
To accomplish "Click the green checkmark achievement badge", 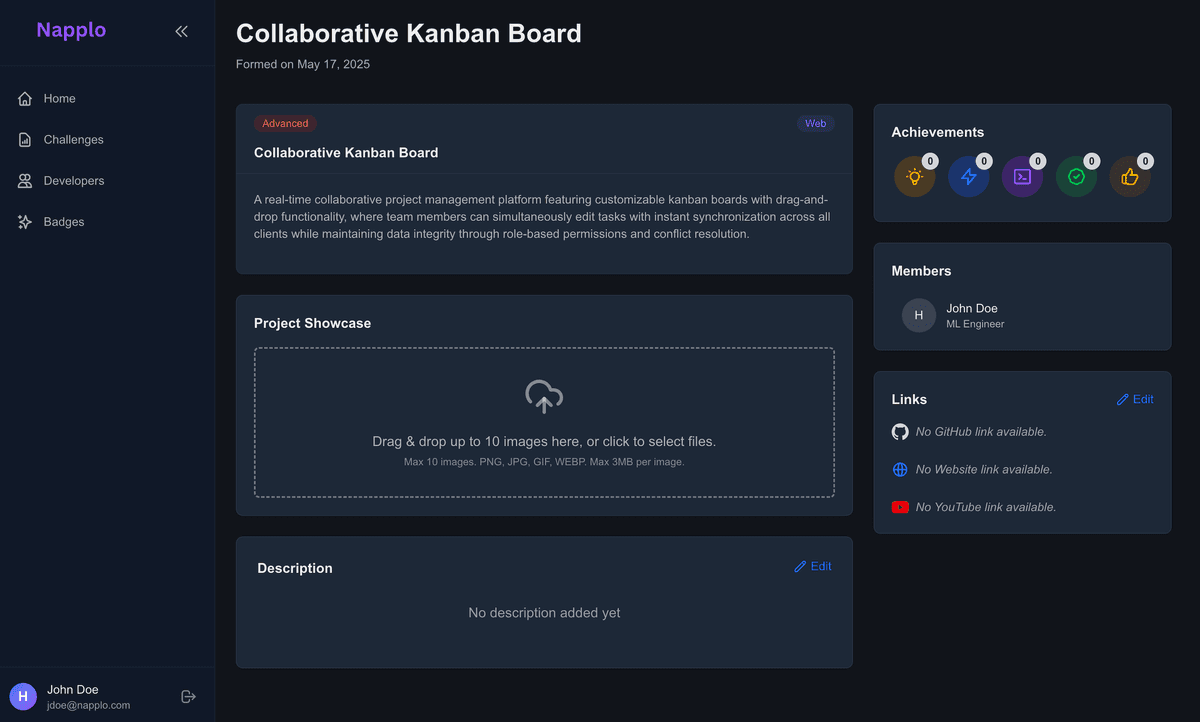I will tap(1076, 177).
